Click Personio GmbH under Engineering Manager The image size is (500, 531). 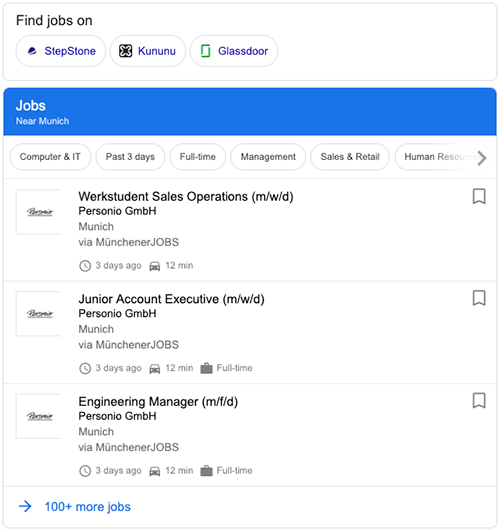tap(117, 417)
